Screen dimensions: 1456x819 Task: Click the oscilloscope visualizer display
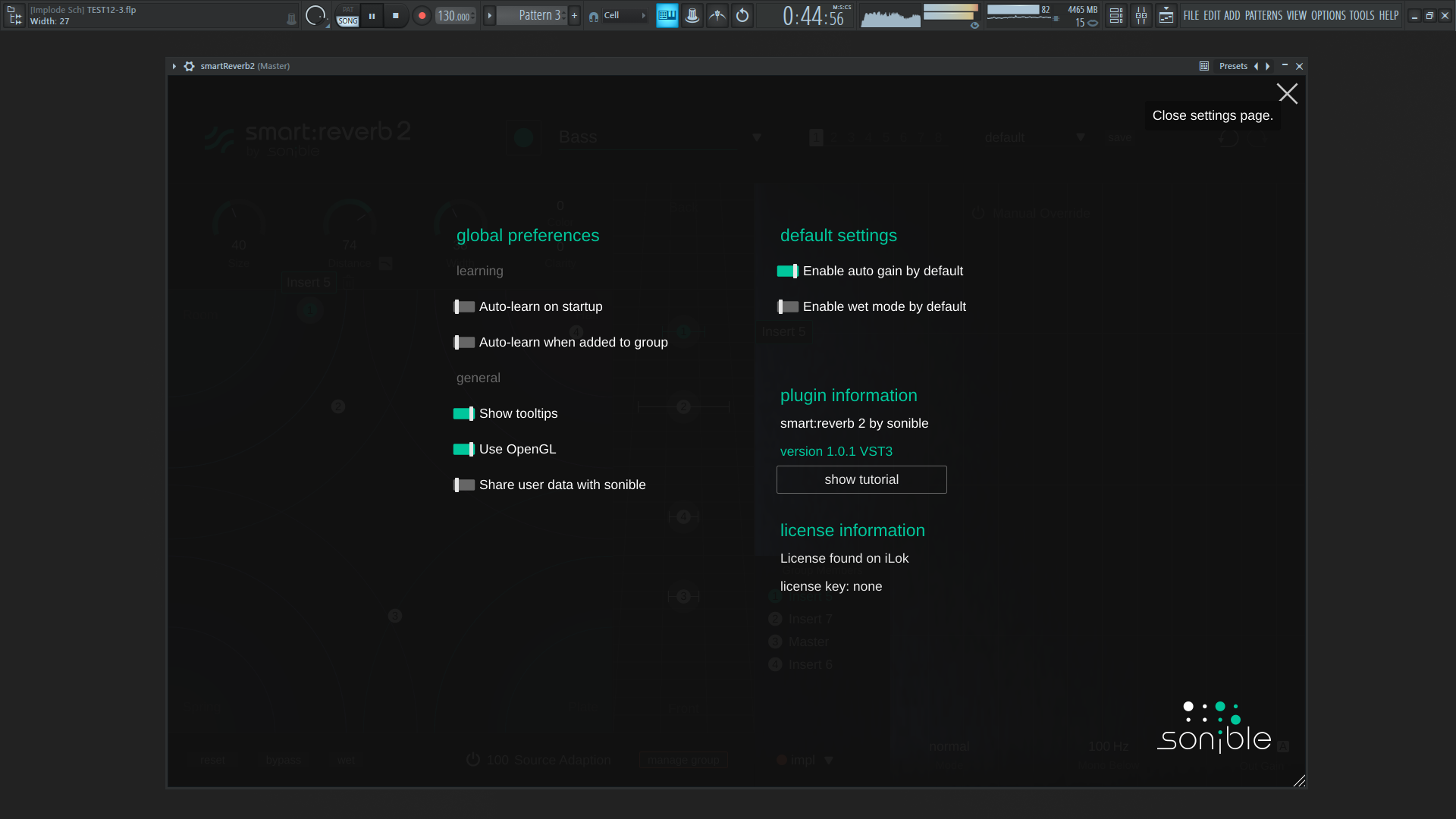click(x=891, y=15)
